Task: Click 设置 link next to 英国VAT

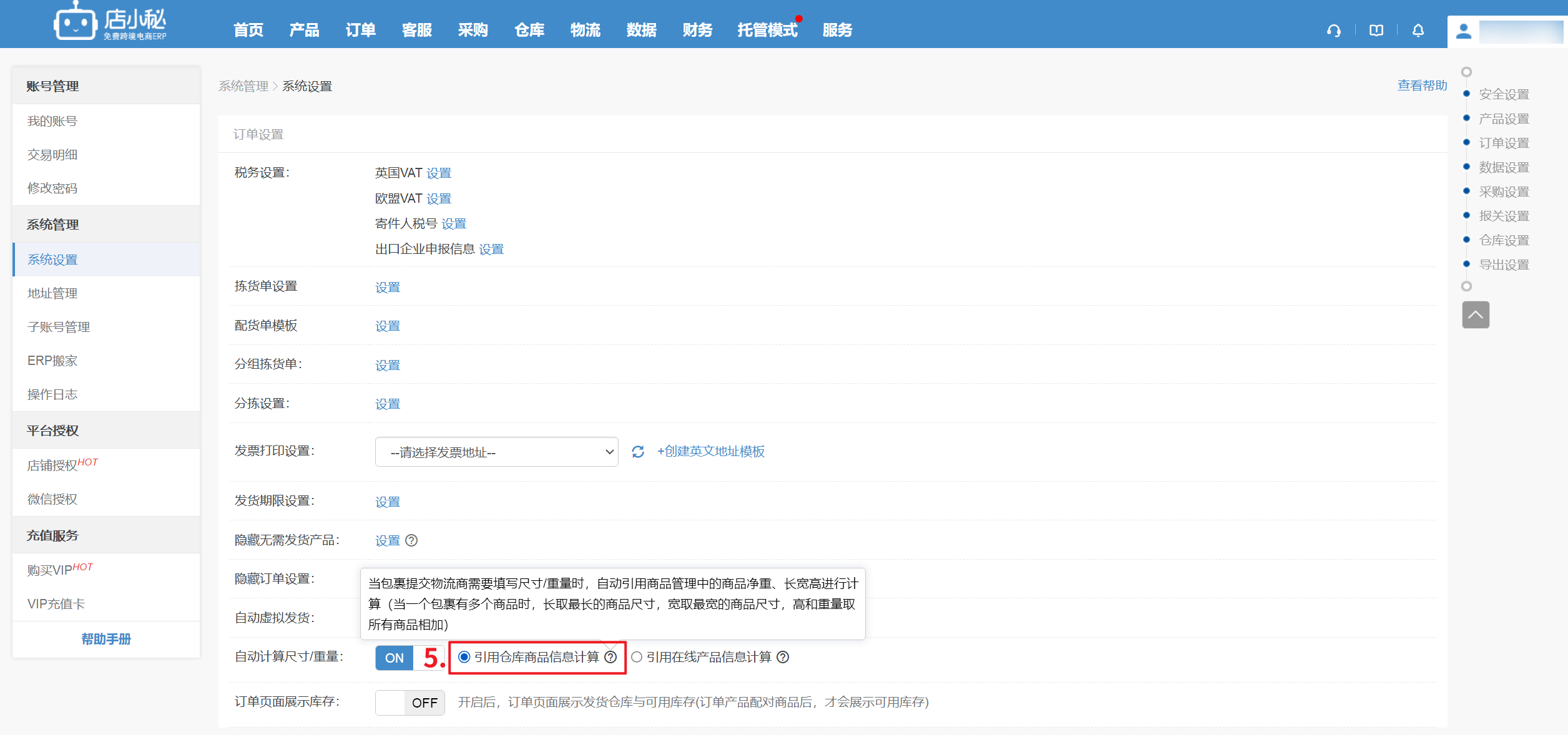Action: point(438,173)
